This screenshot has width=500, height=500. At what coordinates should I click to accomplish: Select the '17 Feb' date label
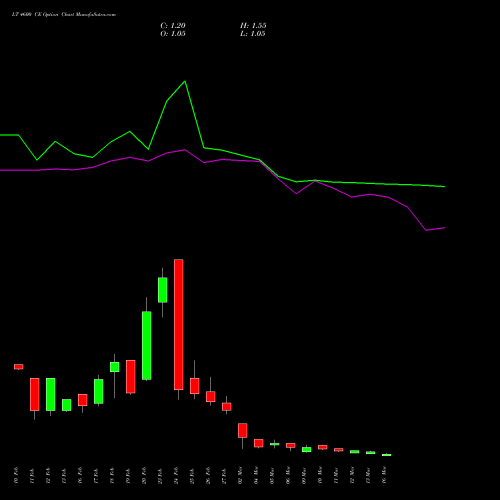97,475
